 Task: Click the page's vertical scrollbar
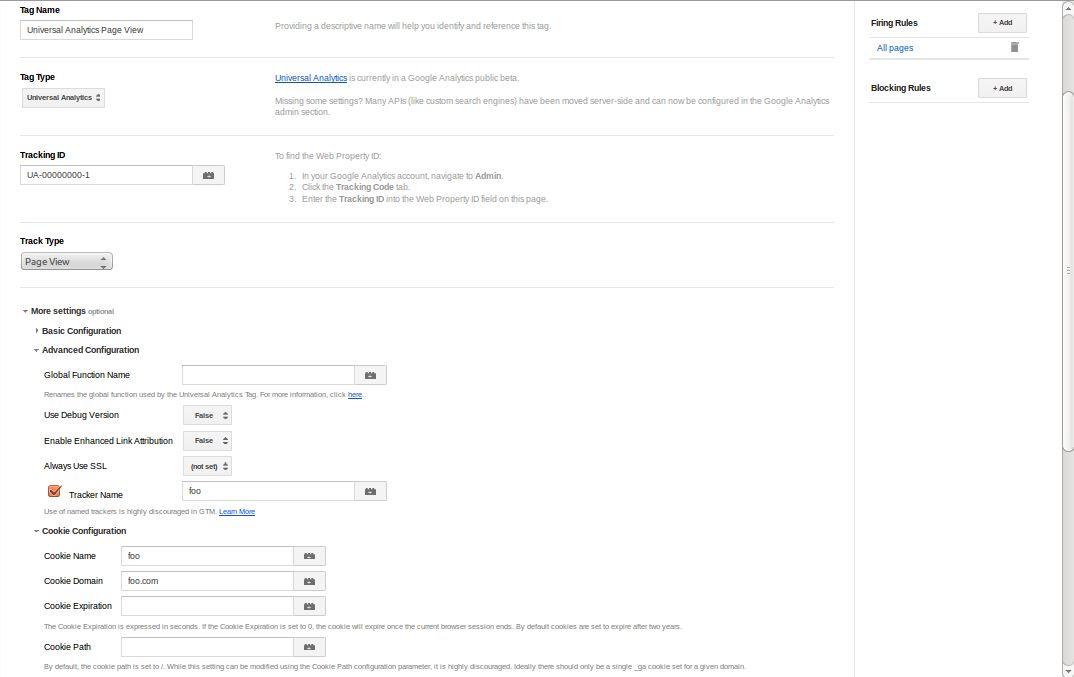click(1068, 271)
